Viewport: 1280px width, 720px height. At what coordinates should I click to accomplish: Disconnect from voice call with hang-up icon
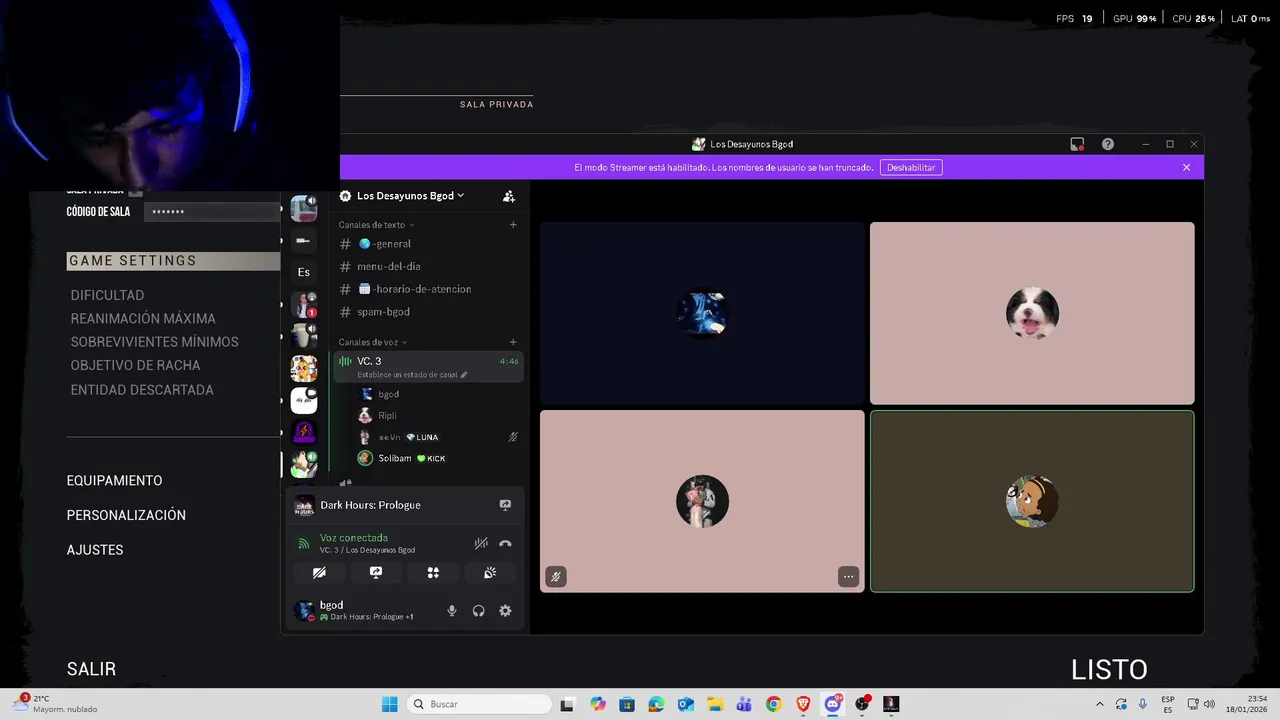505,543
